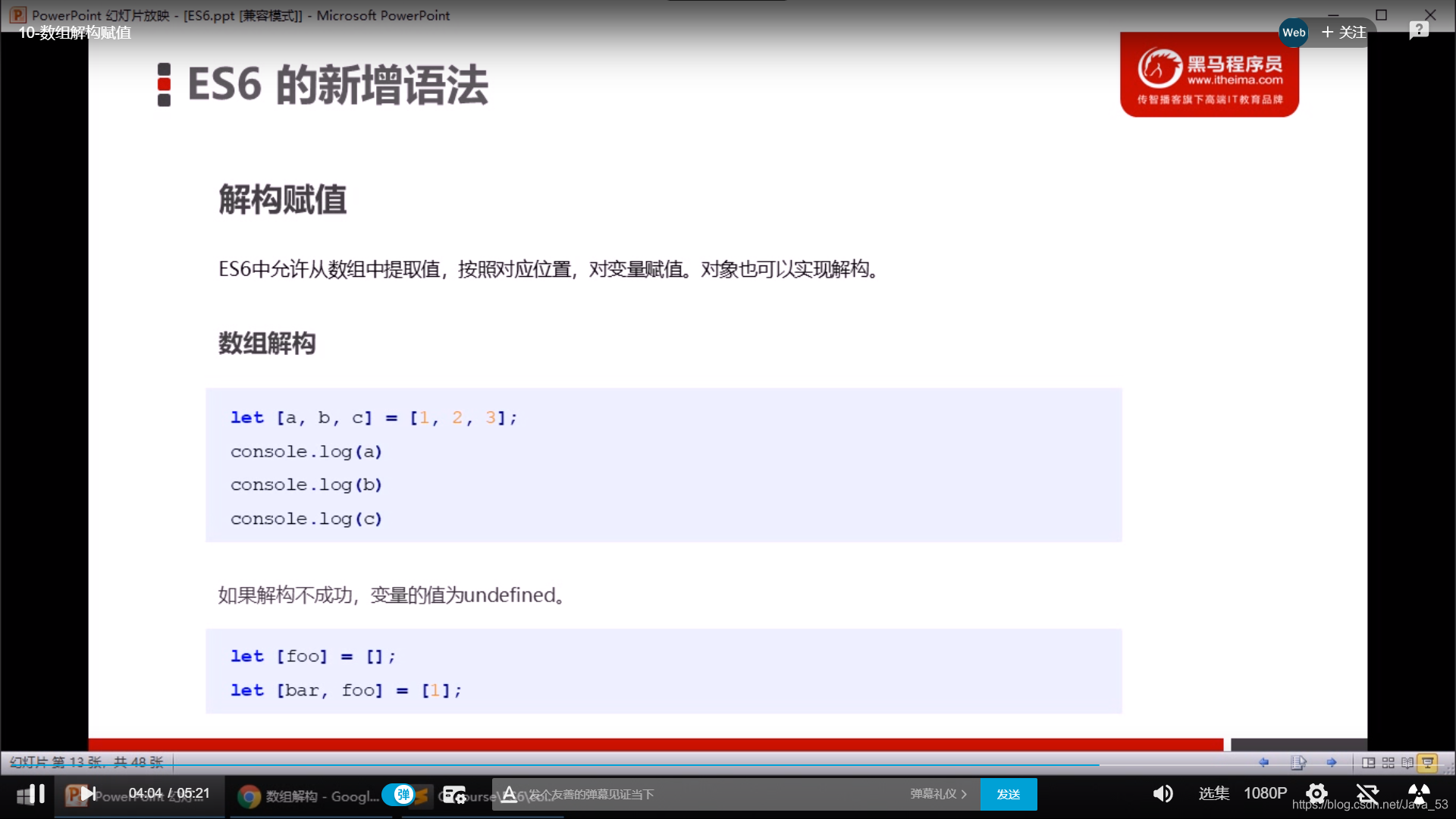
Task: Open danmaku display settings icon
Action: [453, 794]
